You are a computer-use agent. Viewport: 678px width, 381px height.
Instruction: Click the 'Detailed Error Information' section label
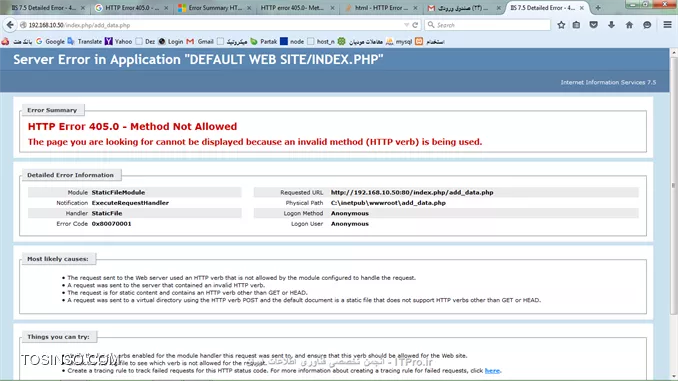pyautogui.click(x=70, y=175)
